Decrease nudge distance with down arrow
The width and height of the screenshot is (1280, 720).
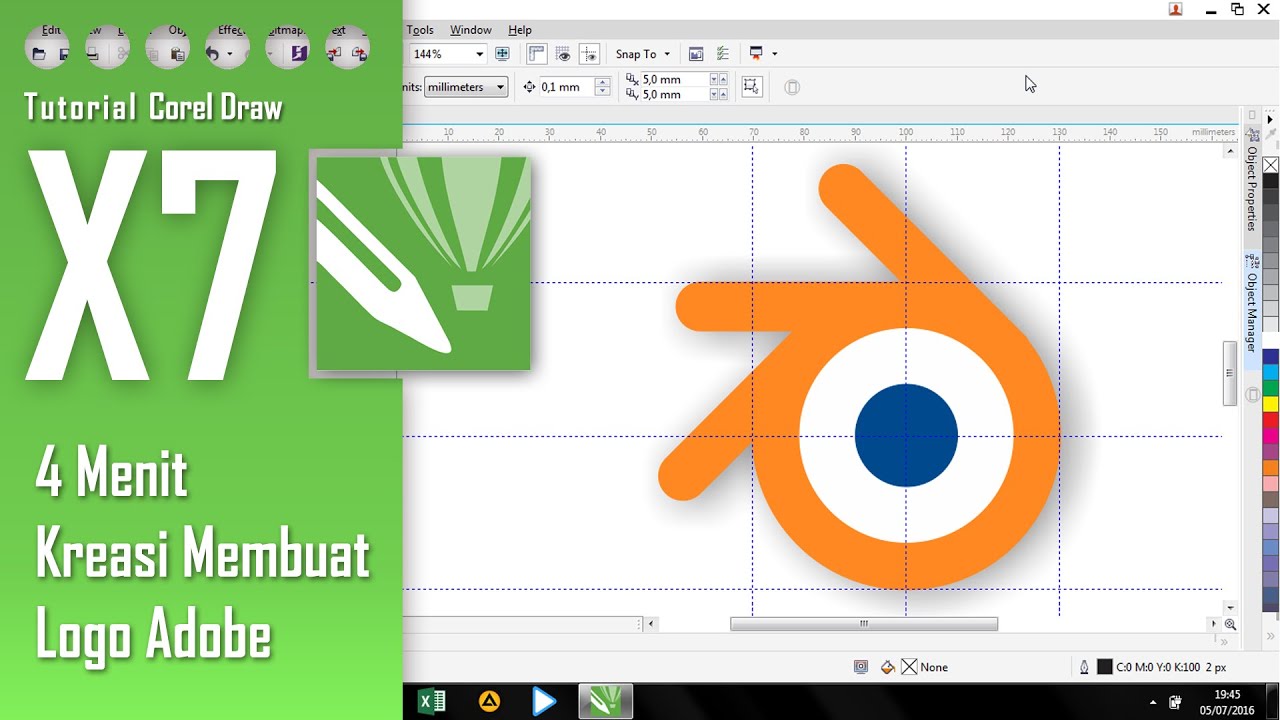pos(602,92)
